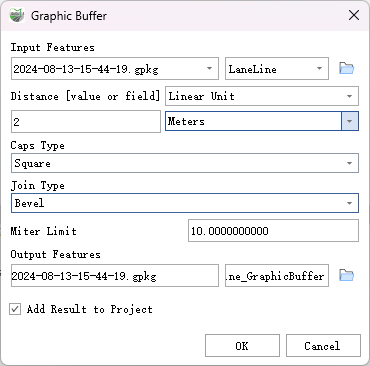Screen dimensions: 370x366
Task: Click the output layer name GraphicBuffer field
Action: point(277,275)
